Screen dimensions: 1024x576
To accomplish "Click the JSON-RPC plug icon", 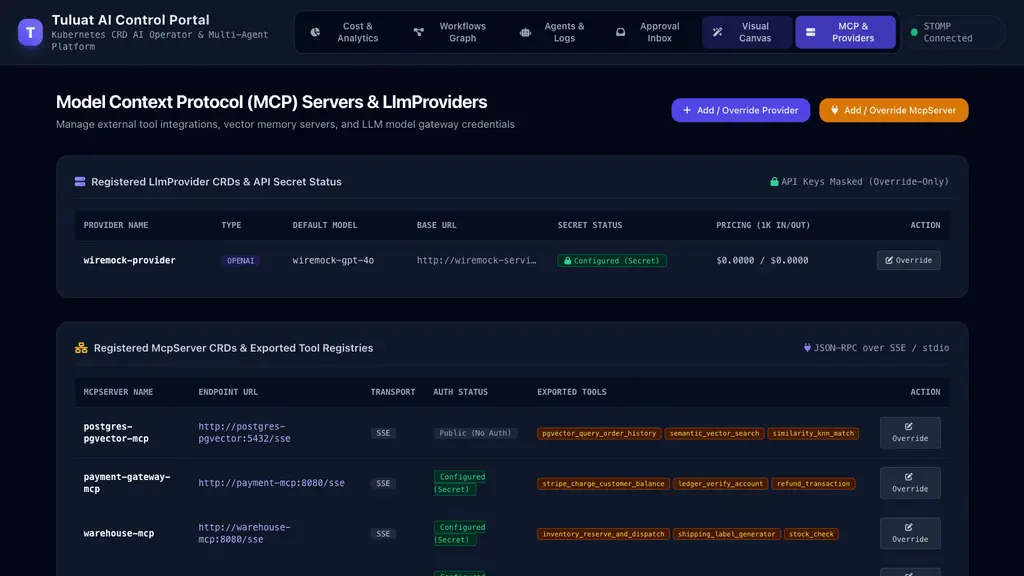I will point(807,348).
